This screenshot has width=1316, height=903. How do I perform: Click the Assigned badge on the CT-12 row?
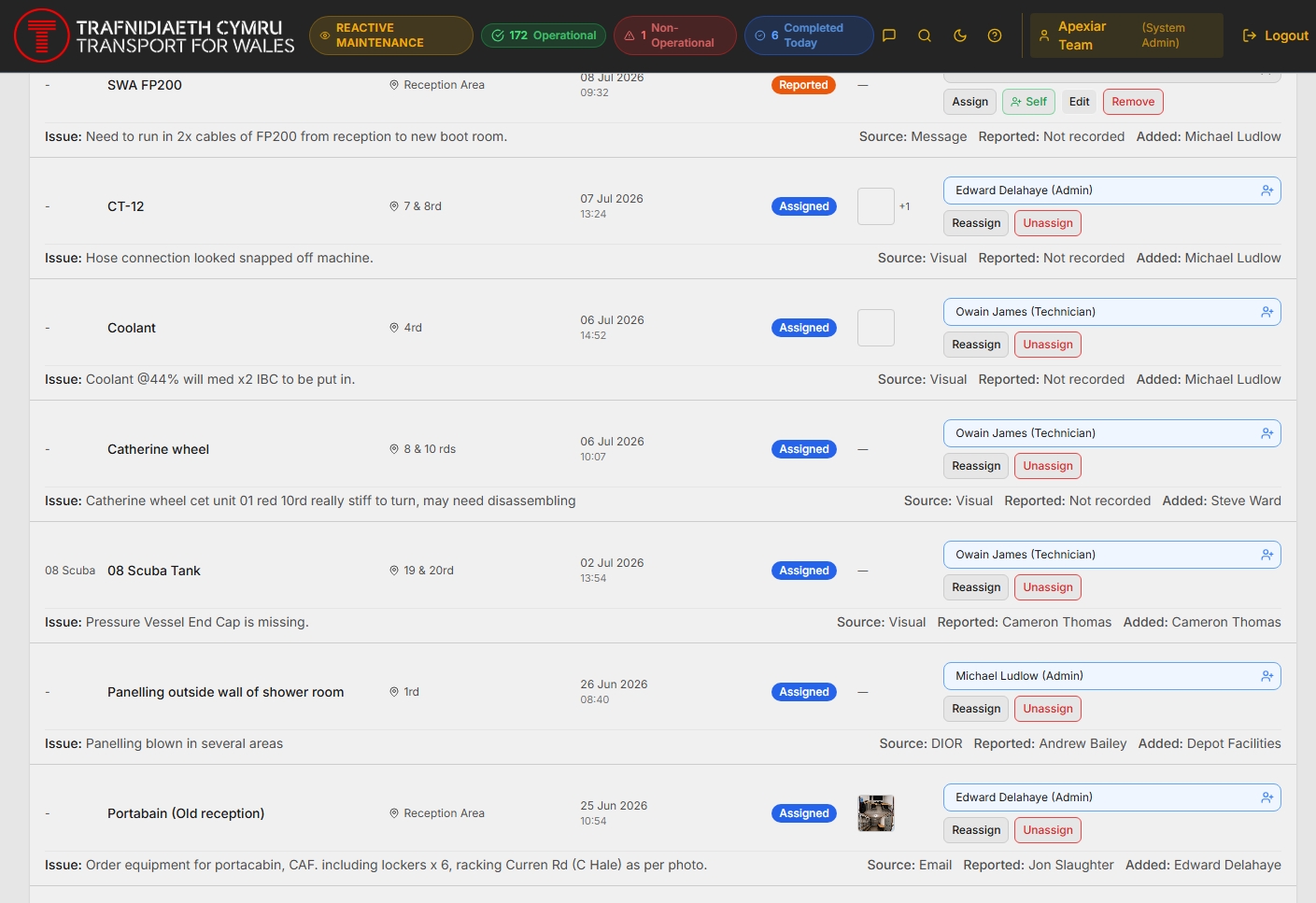click(804, 206)
